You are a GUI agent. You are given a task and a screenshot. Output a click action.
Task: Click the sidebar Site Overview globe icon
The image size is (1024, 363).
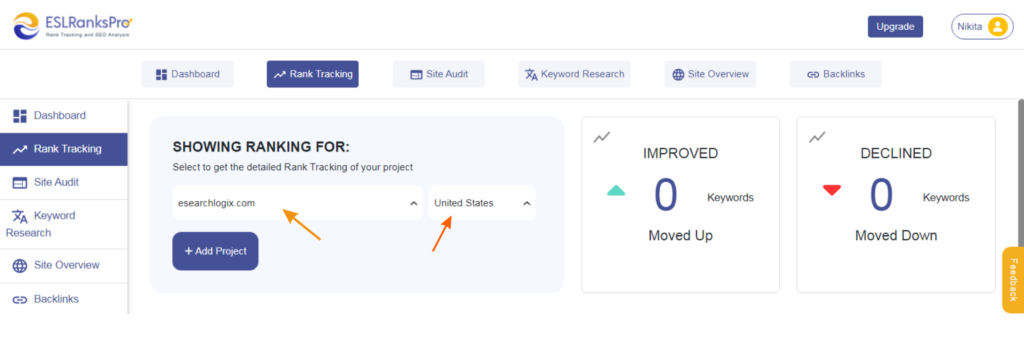point(20,266)
